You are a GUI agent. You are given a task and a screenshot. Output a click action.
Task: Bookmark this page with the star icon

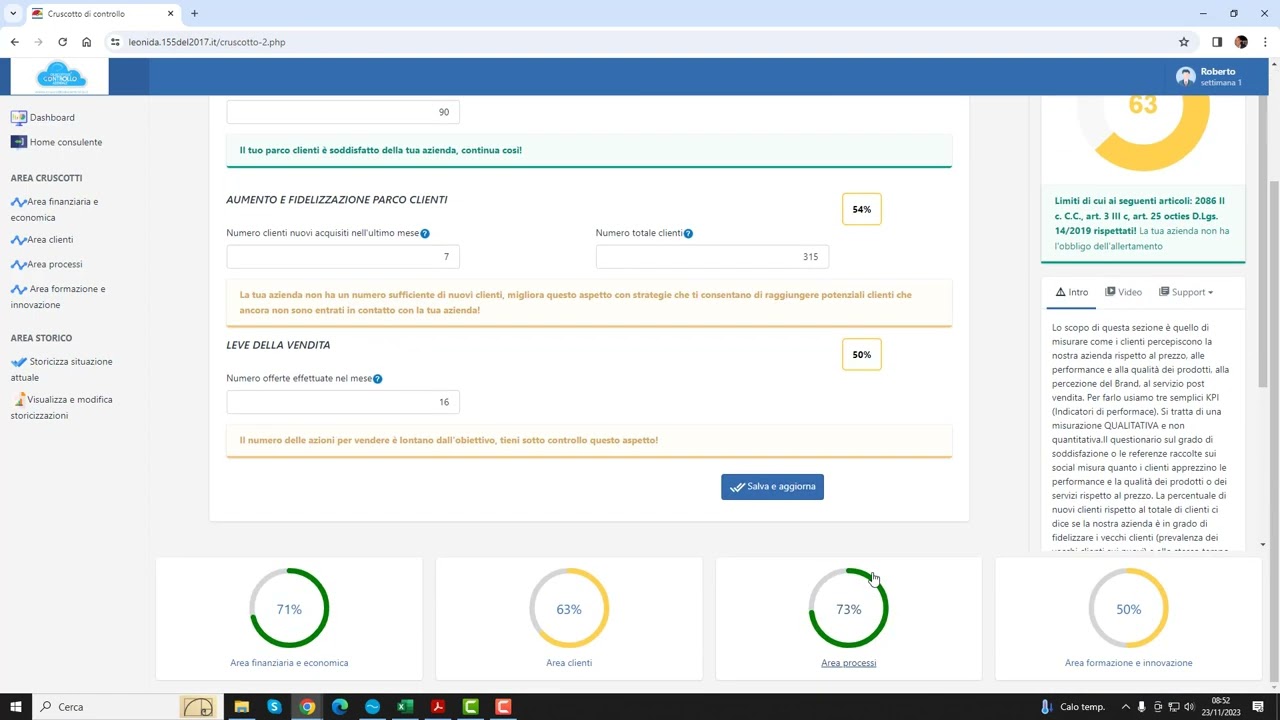1184,42
